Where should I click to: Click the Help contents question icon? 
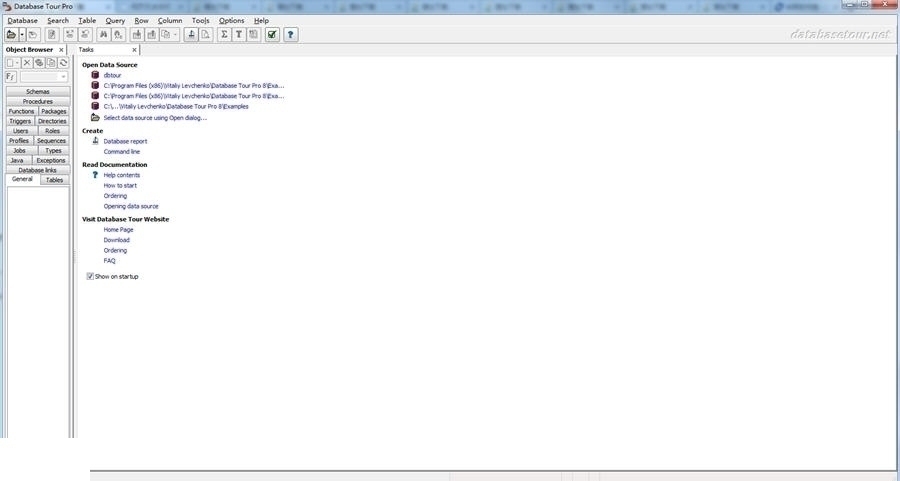95,174
